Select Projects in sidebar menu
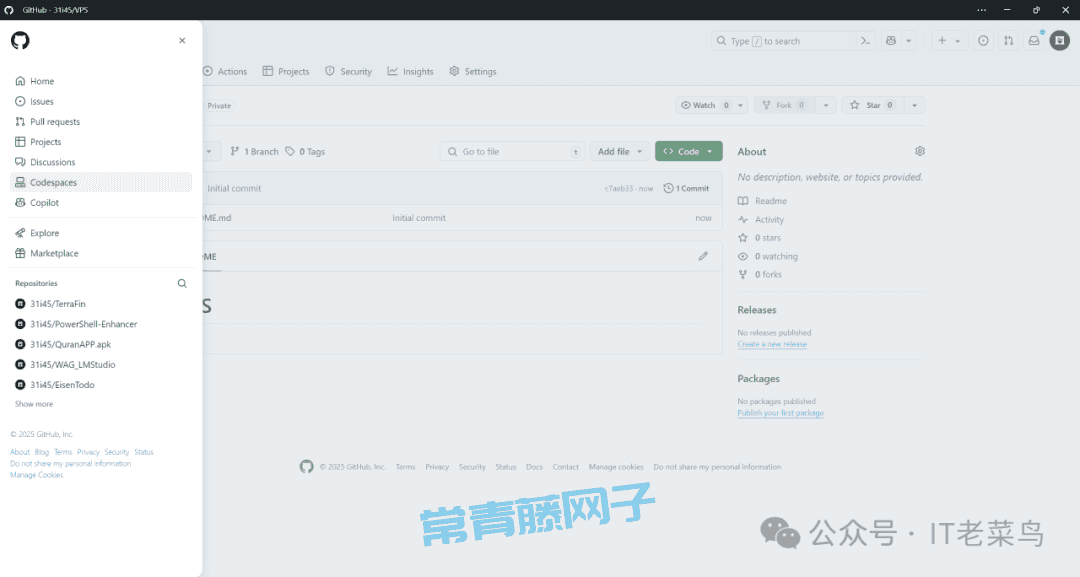The height and width of the screenshot is (577, 1080). (101, 142)
